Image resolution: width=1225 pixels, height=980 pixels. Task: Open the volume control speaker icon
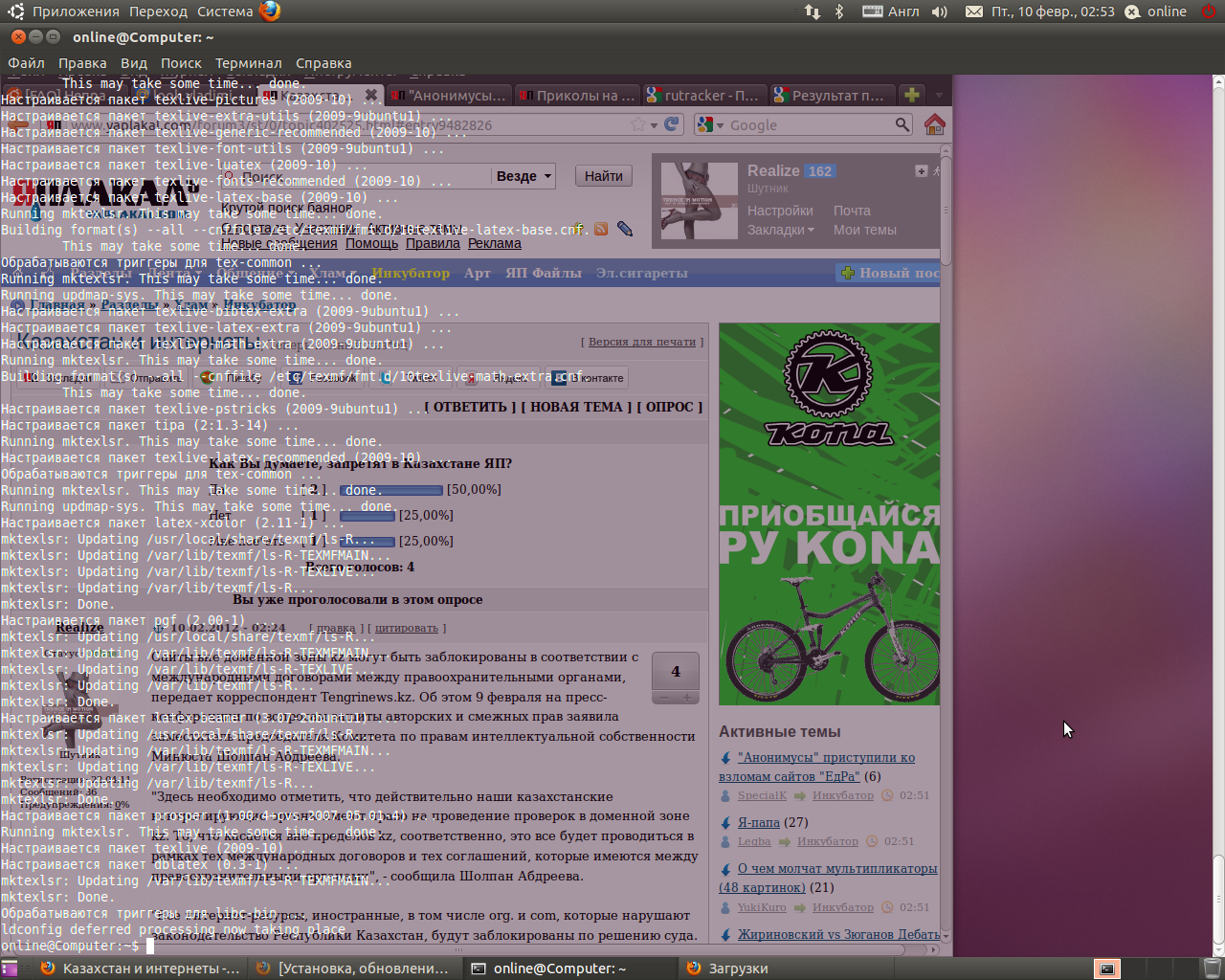point(940,11)
